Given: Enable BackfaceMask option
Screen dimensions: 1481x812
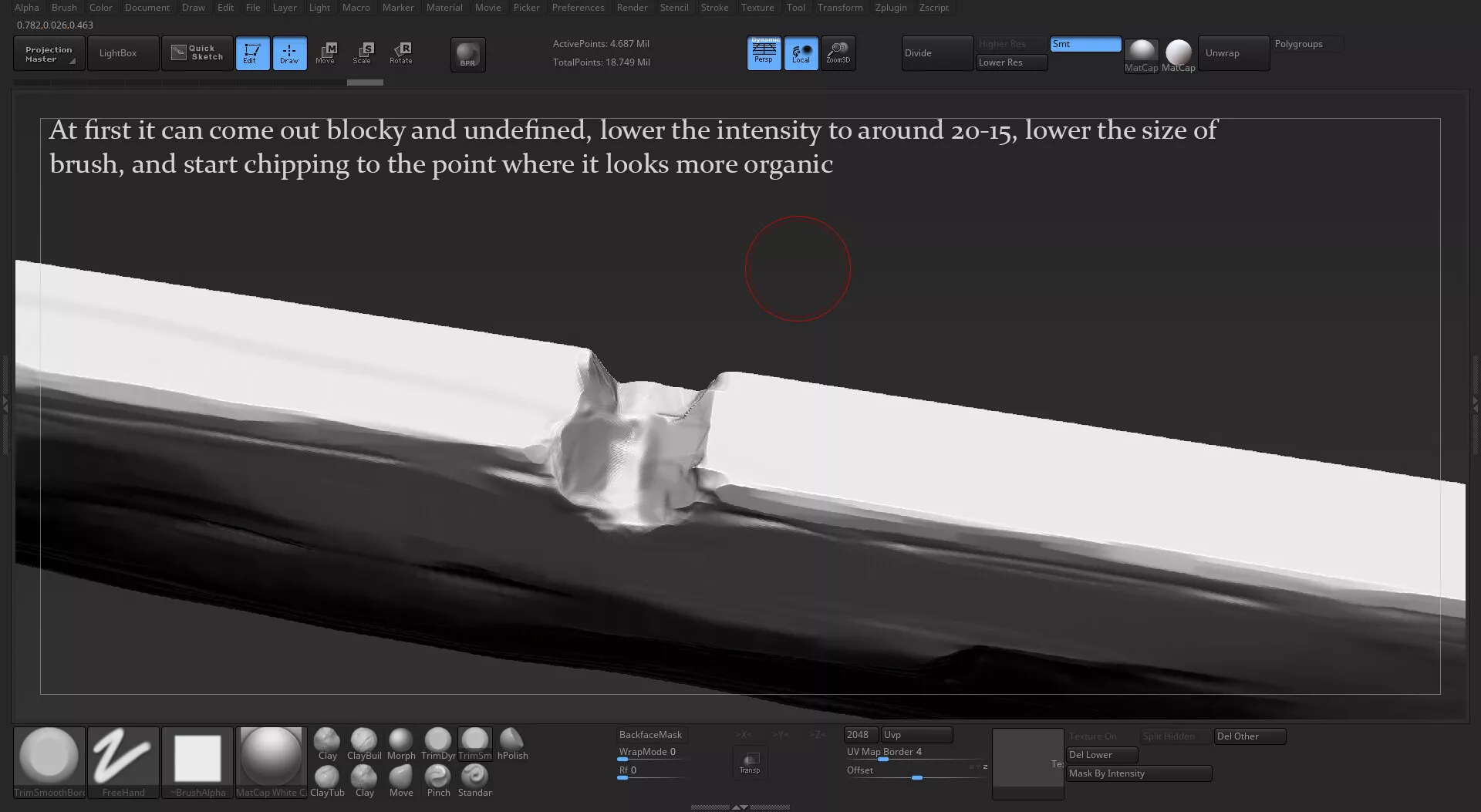Looking at the screenshot, I should coord(650,735).
